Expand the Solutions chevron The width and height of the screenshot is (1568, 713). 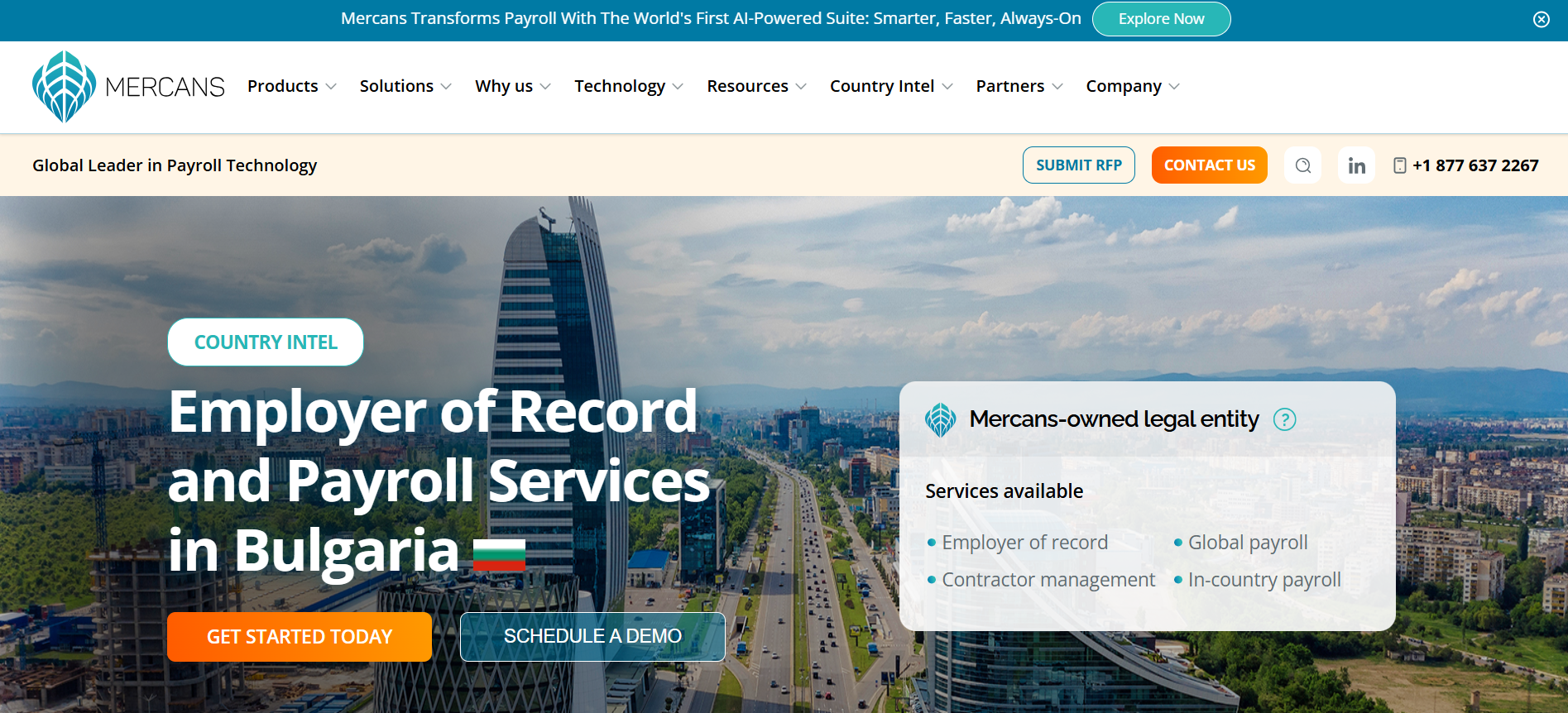tap(446, 87)
